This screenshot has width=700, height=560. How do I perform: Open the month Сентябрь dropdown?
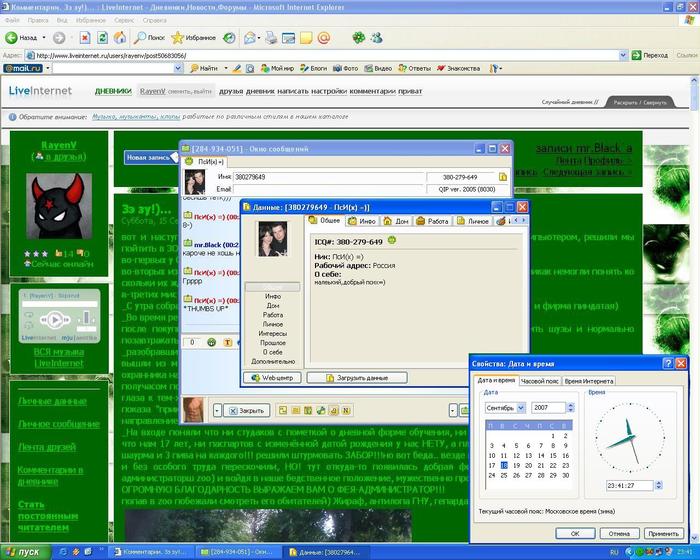[521, 408]
